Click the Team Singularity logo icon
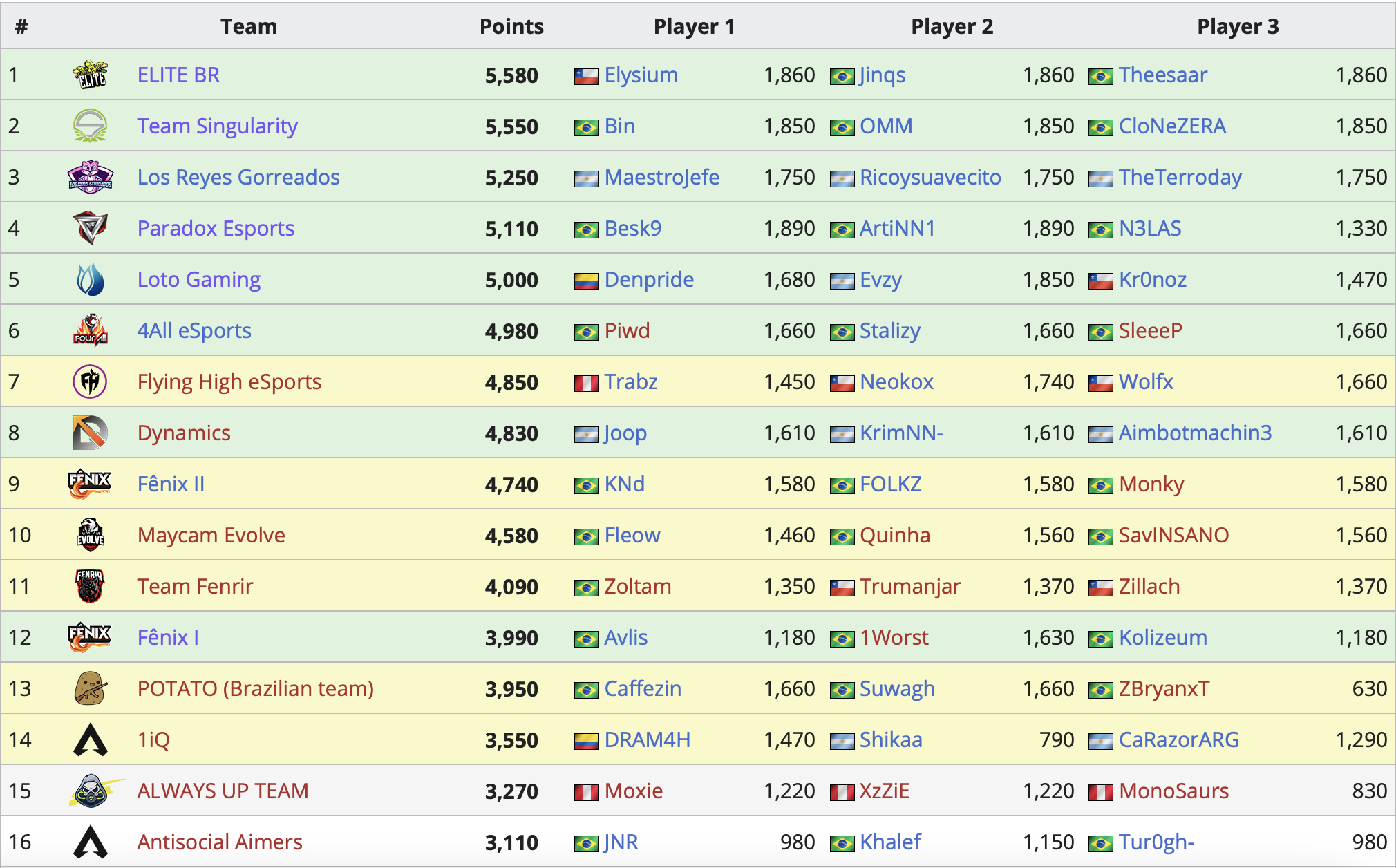The width and height of the screenshot is (1396, 868). (x=91, y=126)
